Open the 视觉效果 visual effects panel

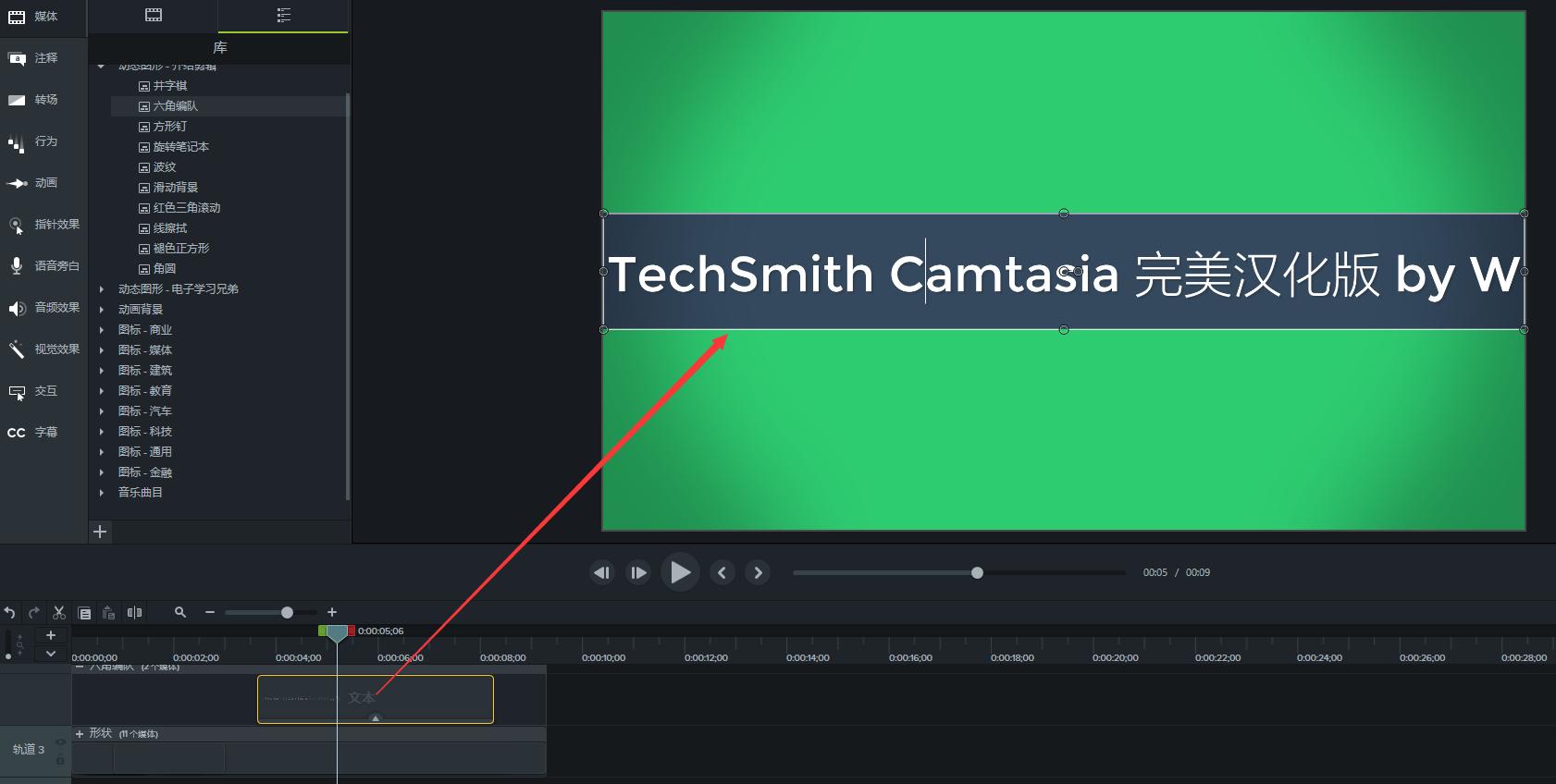(x=43, y=349)
